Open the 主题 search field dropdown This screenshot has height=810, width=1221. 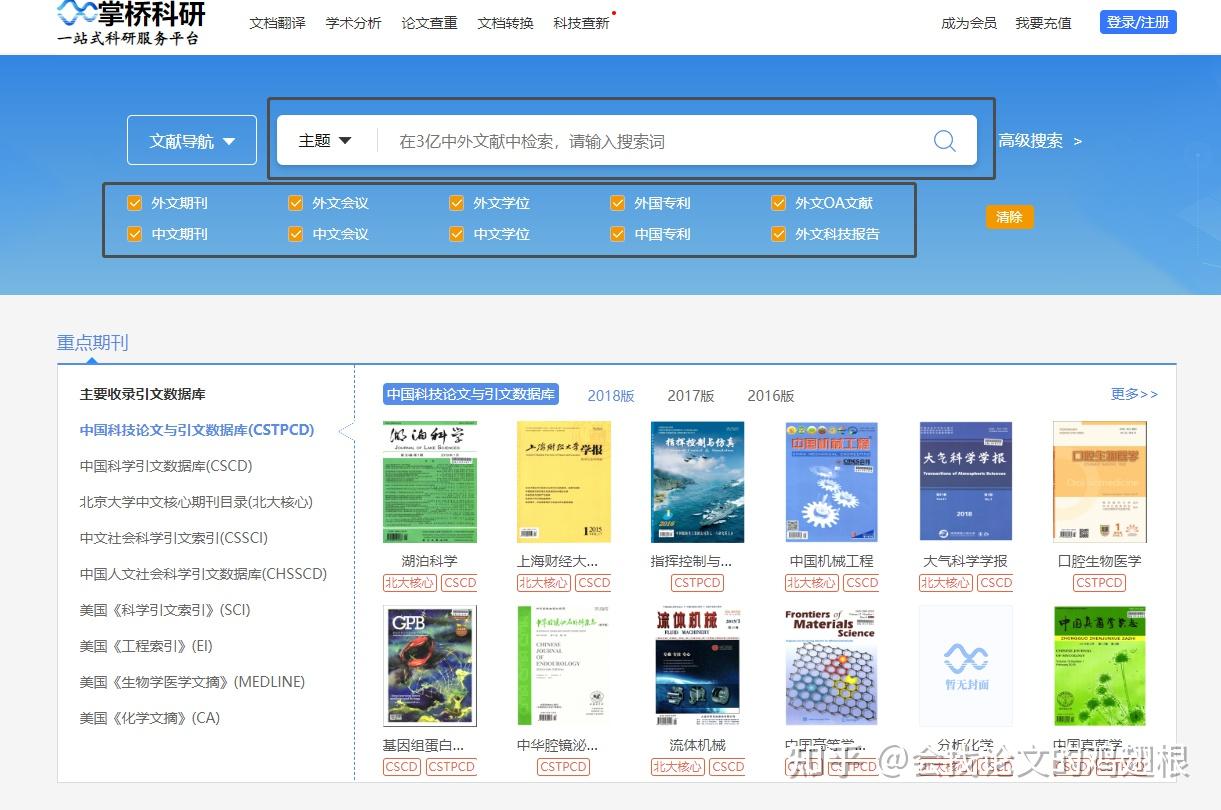coord(323,140)
